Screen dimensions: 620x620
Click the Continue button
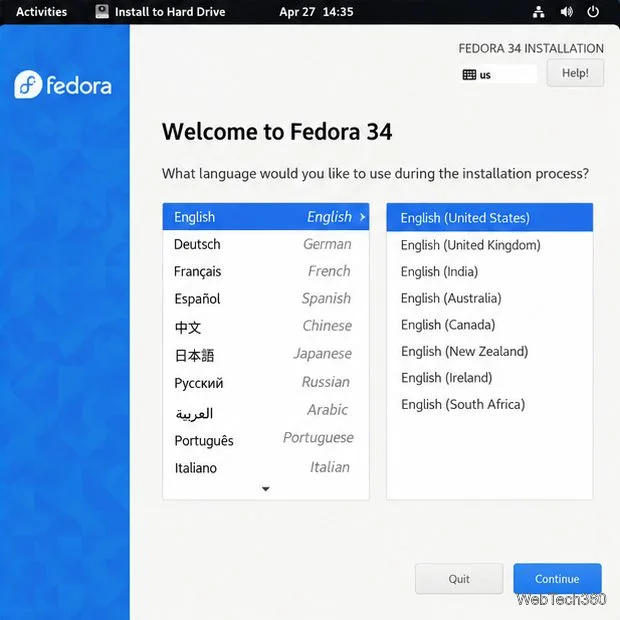point(557,578)
